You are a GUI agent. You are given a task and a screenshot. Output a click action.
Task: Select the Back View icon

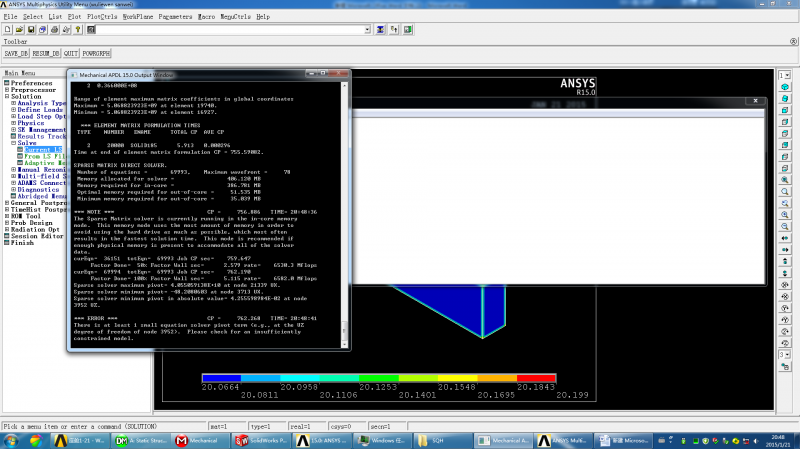point(785,145)
